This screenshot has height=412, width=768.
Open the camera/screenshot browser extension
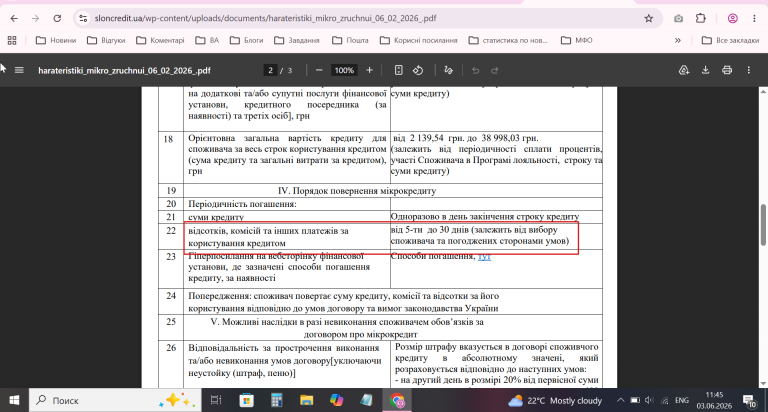pos(678,18)
